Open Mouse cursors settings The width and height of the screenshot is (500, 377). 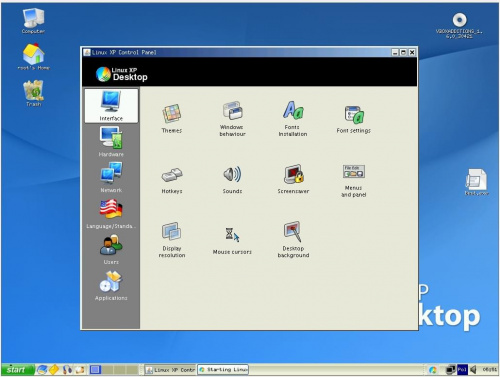coord(232,240)
